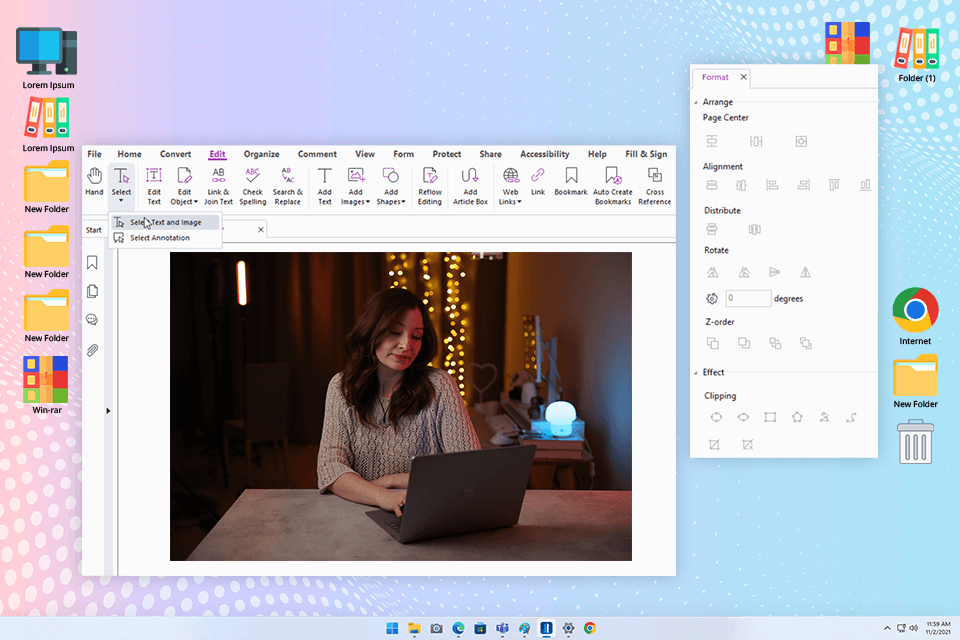960x640 pixels.
Task: Run Check Spelling
Action: (x=252, y=186)
